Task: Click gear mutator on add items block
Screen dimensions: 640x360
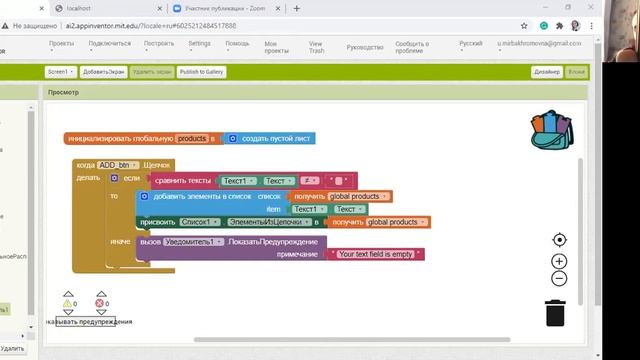Action: tap(144, 196)
